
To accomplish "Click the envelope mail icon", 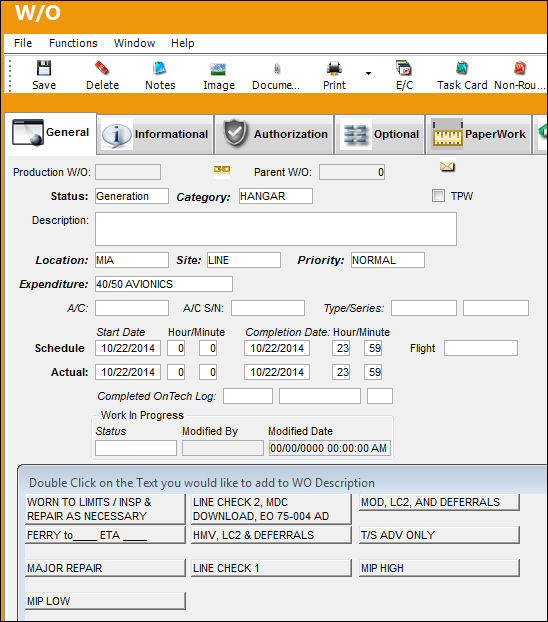I will pyautogui.click(x=447, y=166).
